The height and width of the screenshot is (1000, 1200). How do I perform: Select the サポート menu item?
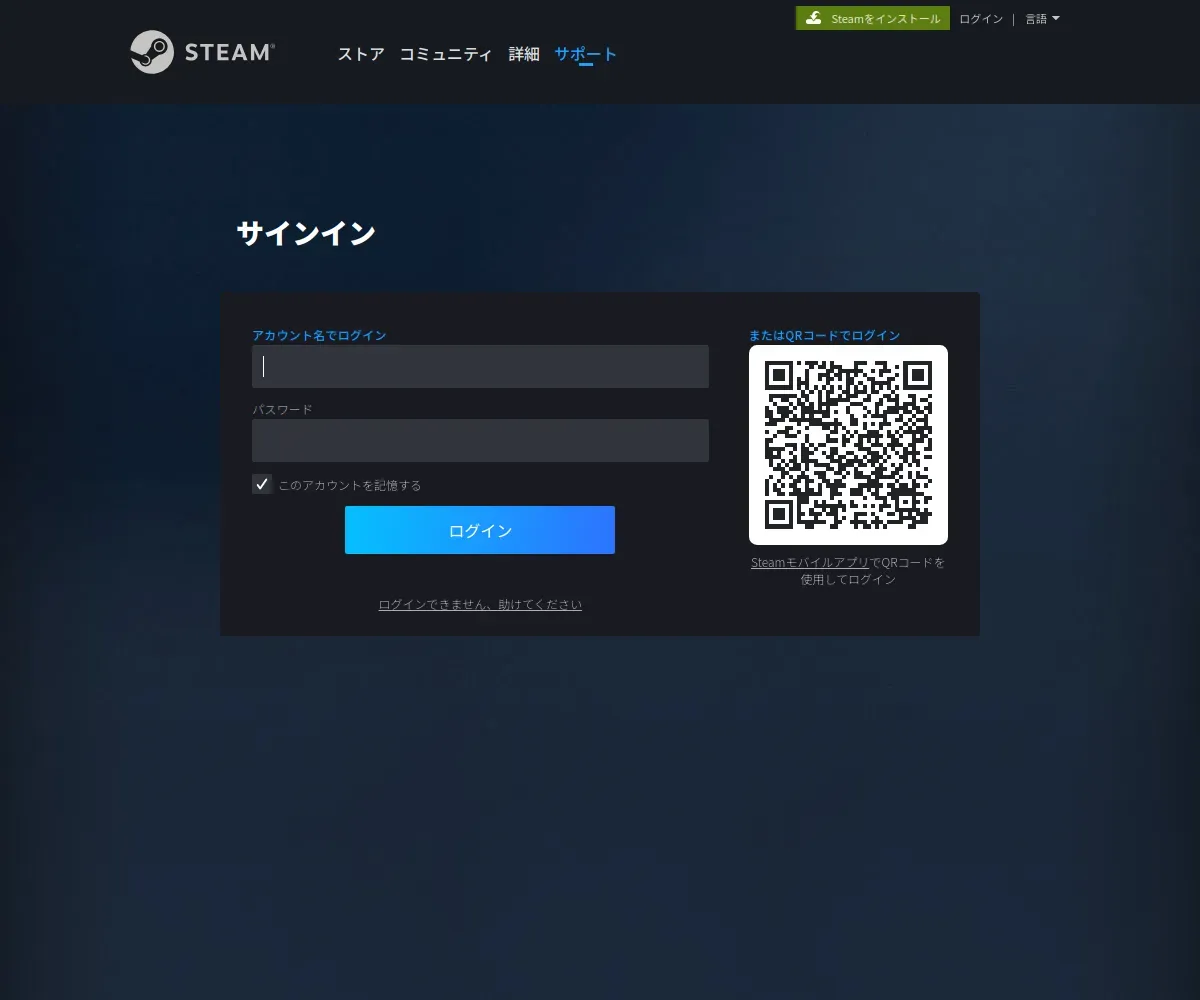(x=586, y=54)
